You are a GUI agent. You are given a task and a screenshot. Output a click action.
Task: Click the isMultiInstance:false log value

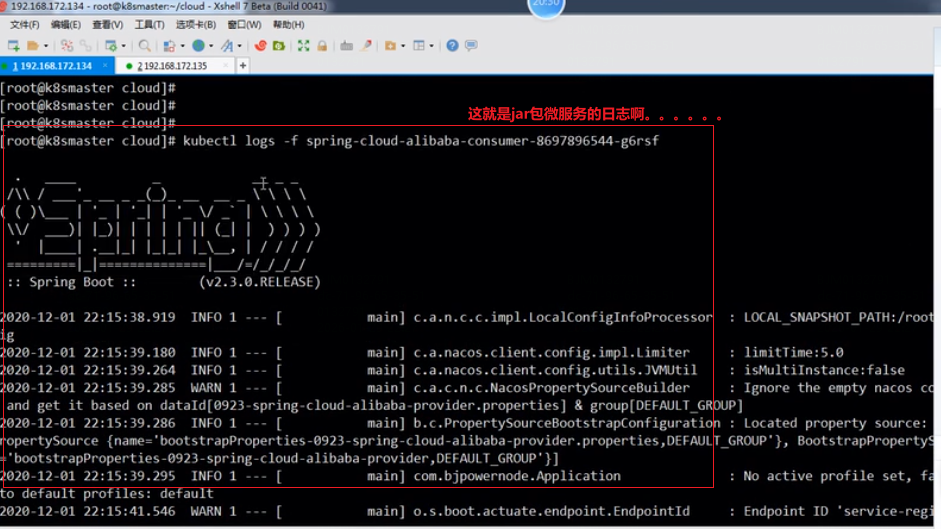(x=824, y=370)
